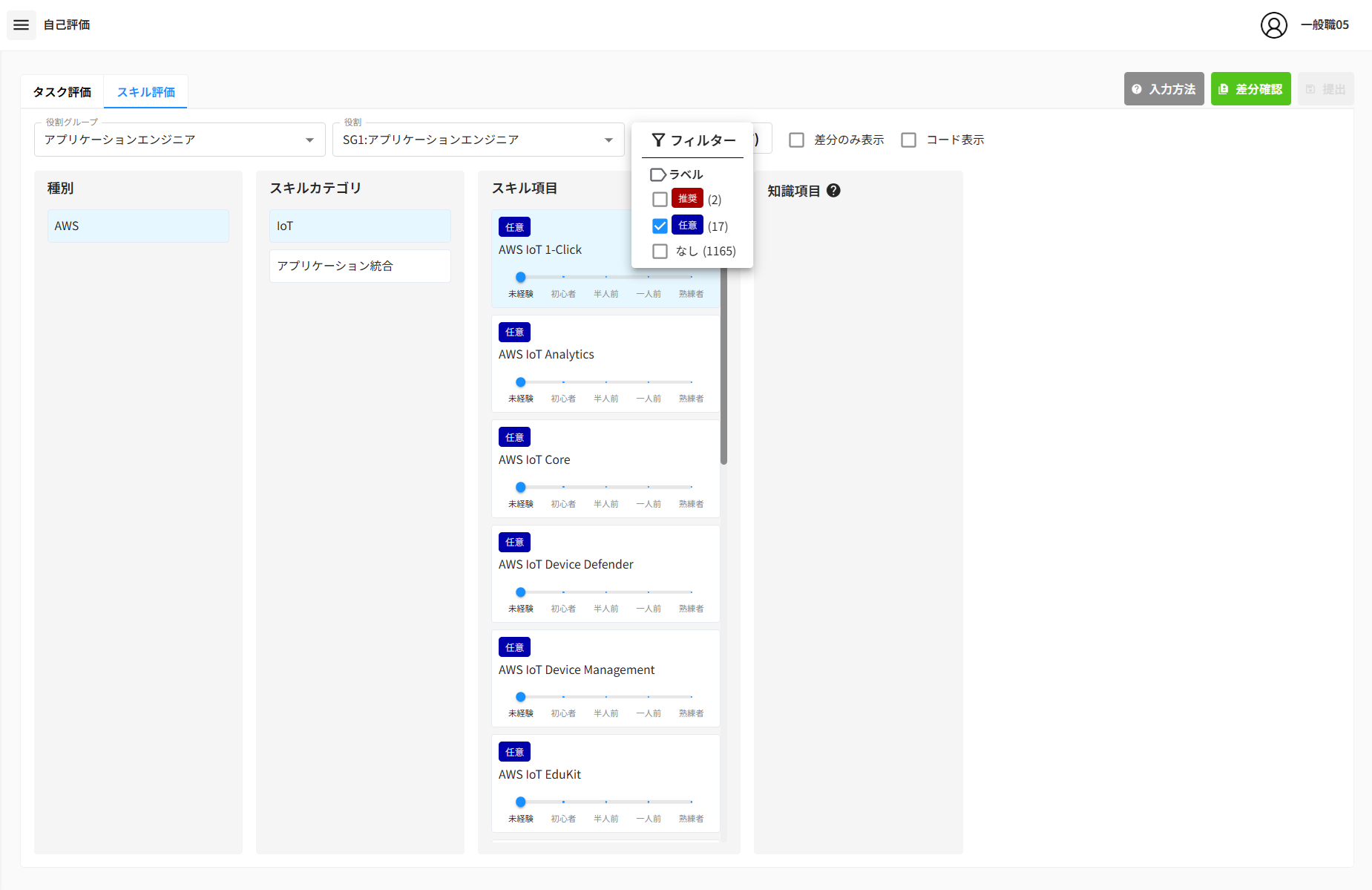The width and height of the screenshot is (1372, 890).
Task: Set AWS IoT Core slider to 一人前
Action: pyautogui.click(x=649, y=487)
